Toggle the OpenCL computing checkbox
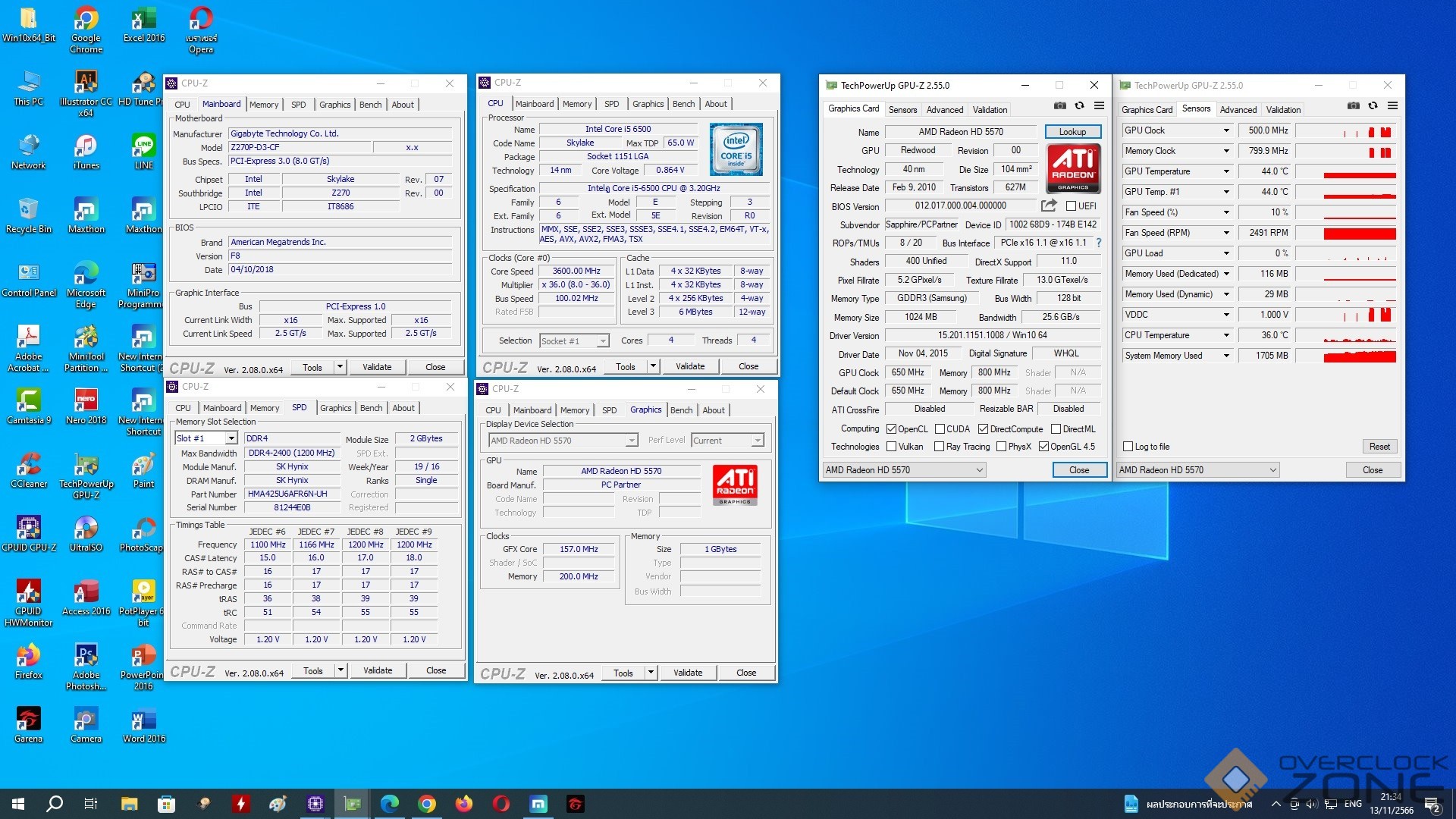1456x819 pixels. (892, 429)
